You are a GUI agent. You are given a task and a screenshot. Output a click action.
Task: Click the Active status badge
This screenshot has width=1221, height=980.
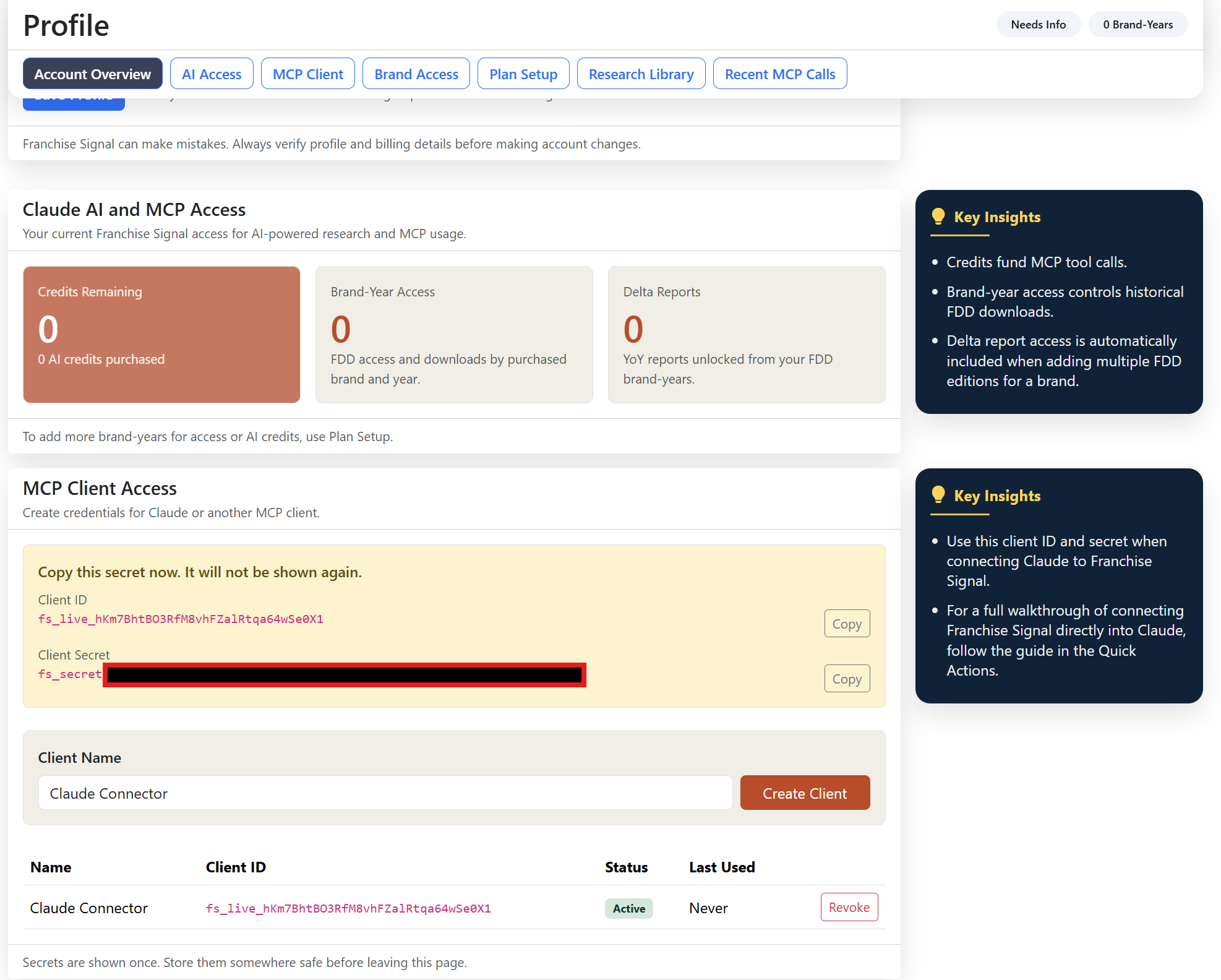pos(629,908)
